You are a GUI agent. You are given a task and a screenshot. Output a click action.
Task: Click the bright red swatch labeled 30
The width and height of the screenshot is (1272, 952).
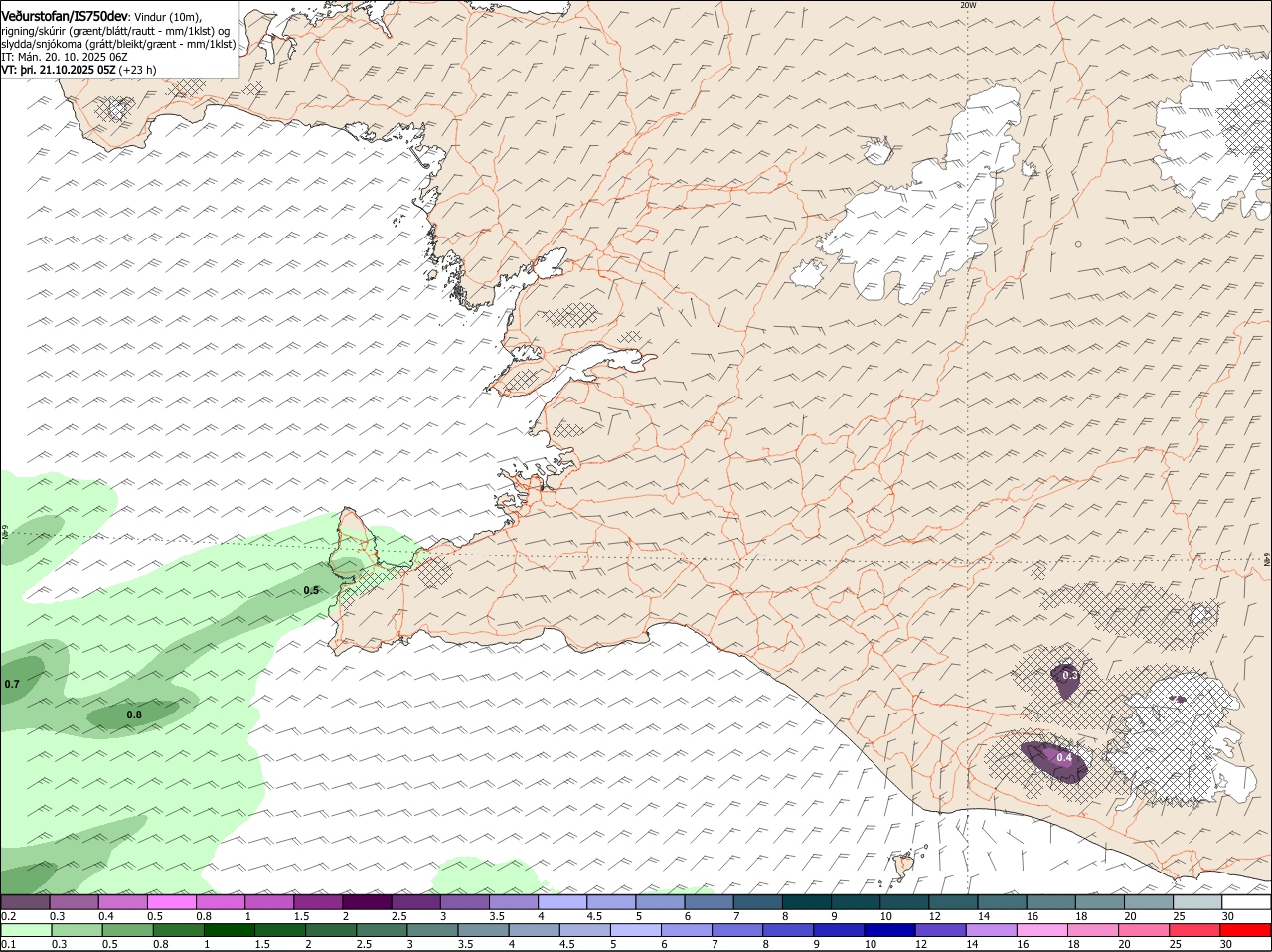pyautogui.click(x=1247, y=931)
